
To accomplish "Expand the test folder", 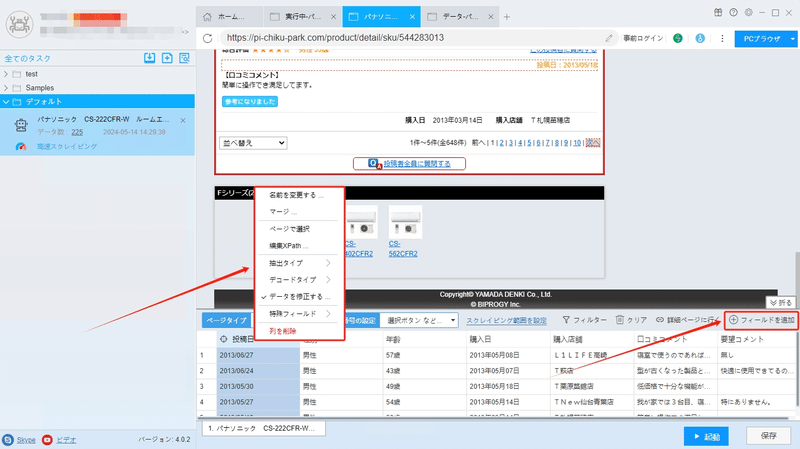I will click(6, 74).
